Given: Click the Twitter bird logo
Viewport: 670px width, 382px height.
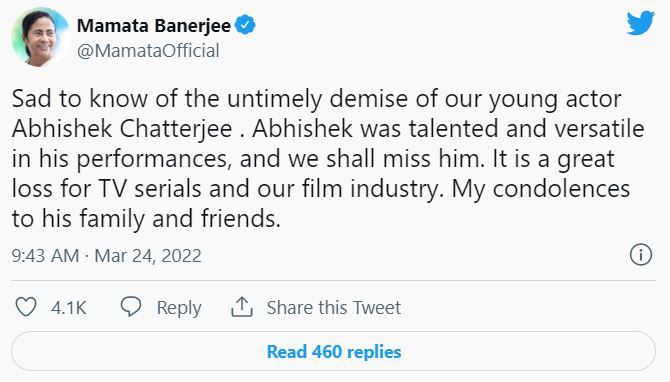Looking at the screenshot, I should pos(640,23).
